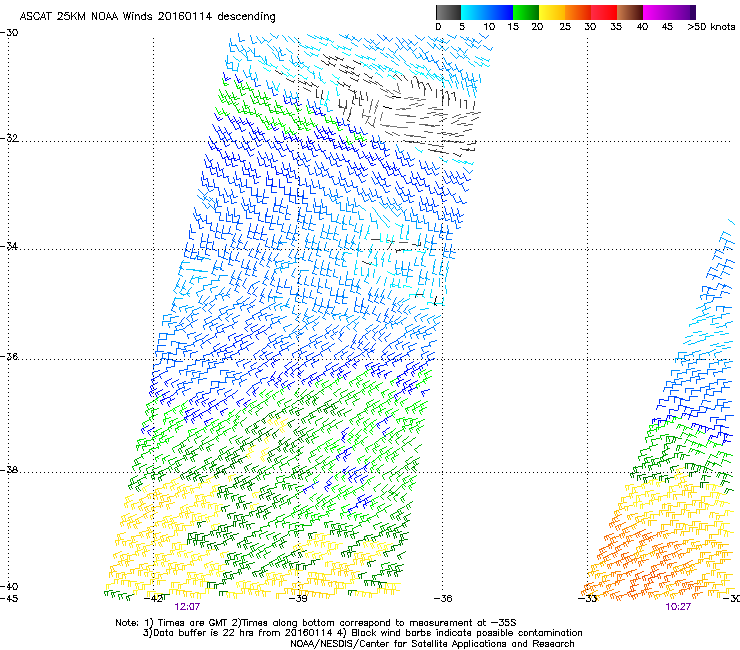Click the purple swath time '10:27'
740x650 pixels.
click(x=678, y=607)
